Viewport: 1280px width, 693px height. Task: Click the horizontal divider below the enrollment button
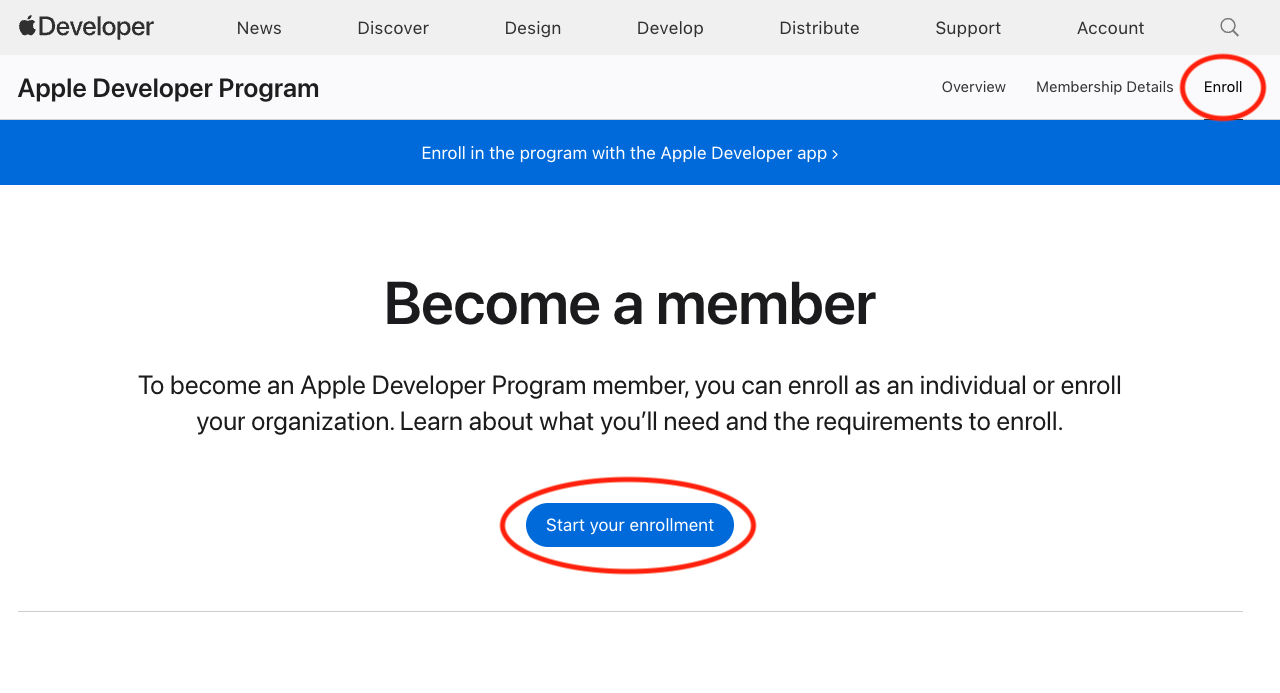point(630,611)
